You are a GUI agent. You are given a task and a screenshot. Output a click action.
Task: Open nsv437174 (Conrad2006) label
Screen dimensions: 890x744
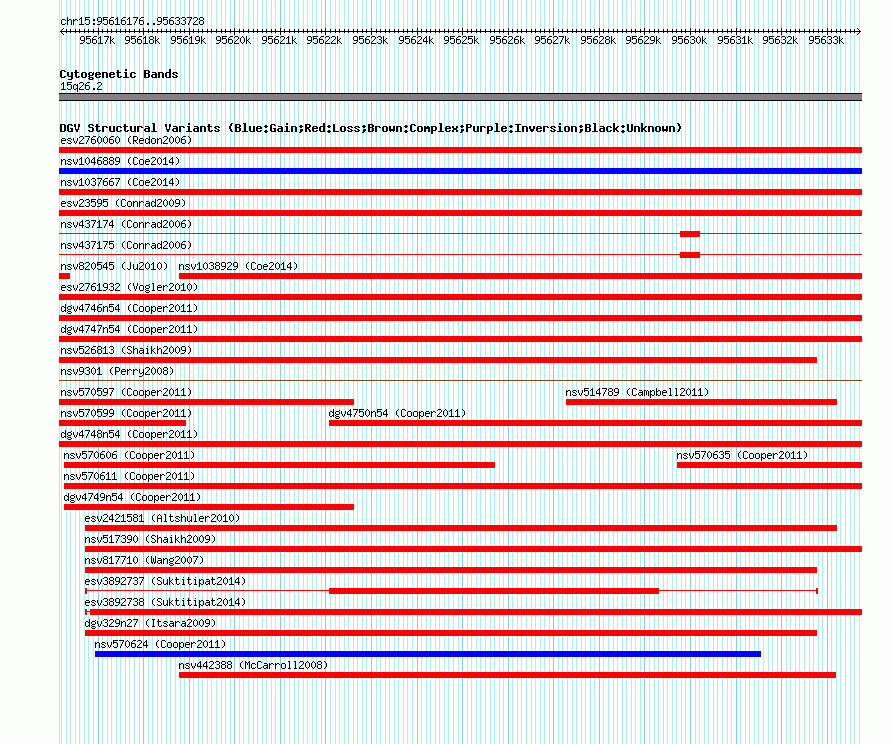point(126,224)
